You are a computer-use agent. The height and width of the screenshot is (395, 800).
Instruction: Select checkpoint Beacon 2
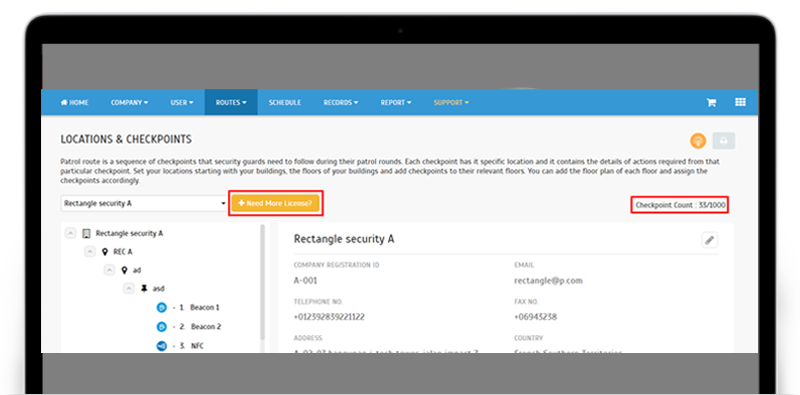(206, 327)
